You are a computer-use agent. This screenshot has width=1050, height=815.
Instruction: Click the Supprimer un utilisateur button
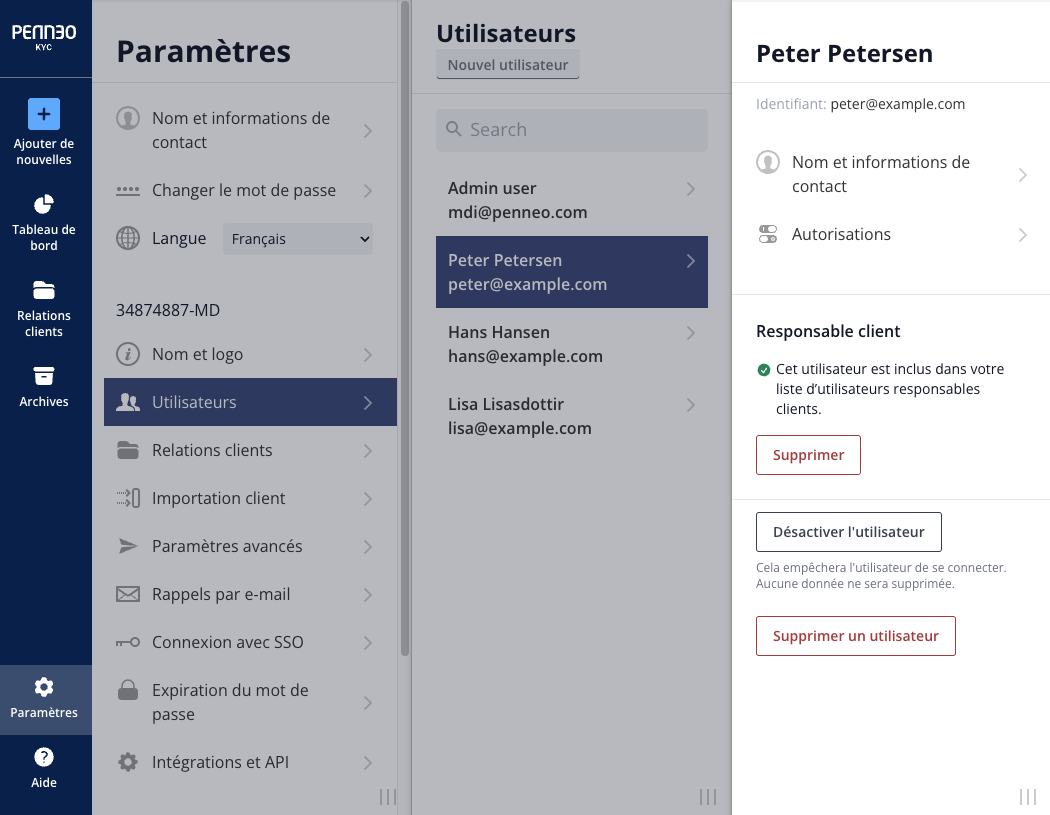(855, 636)
